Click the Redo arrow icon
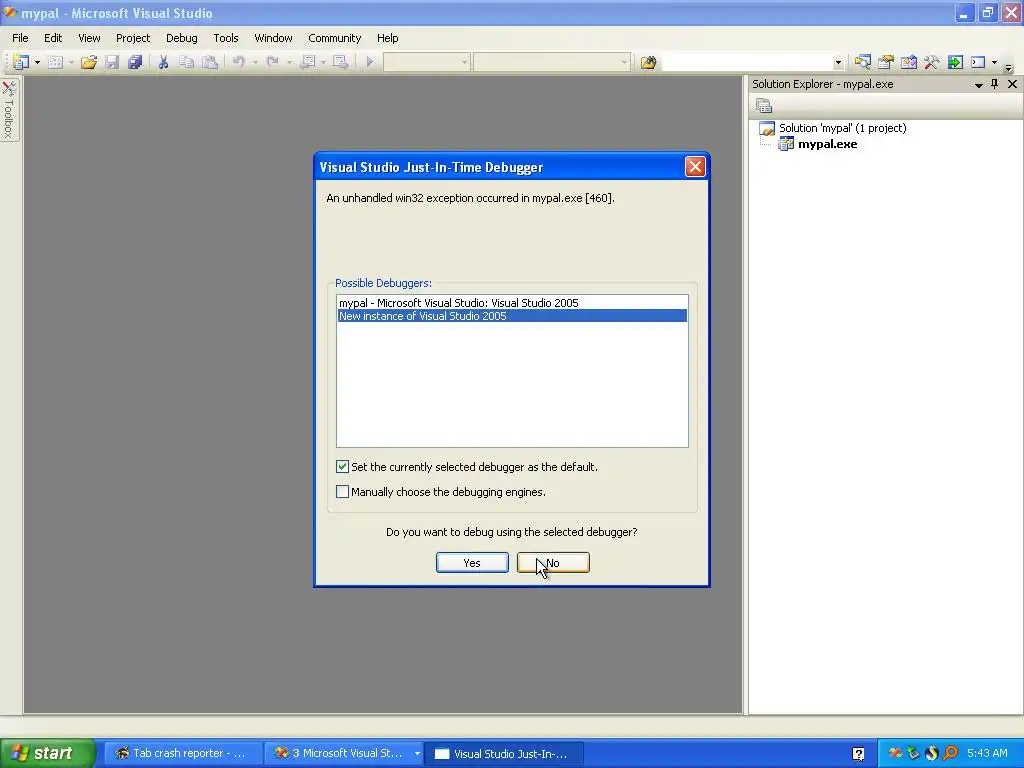 coord(272,62)
